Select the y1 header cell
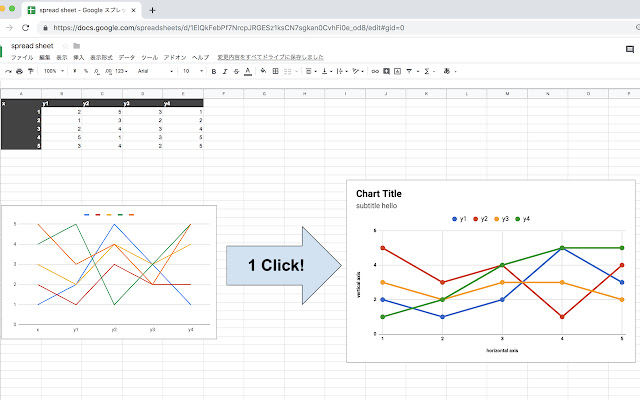640x400 pixels. coord(62,103)
